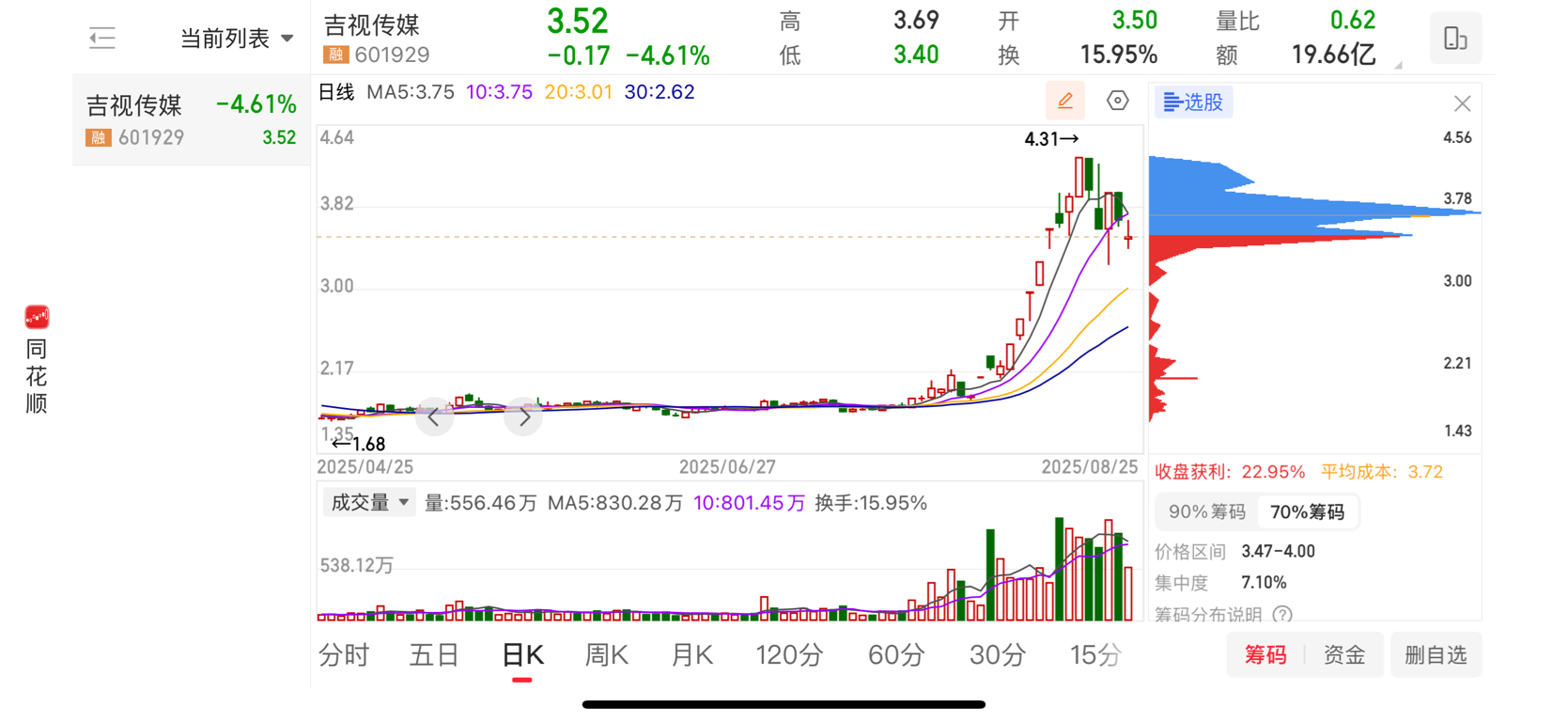This screenshot has height=722, width=1568.
Task: Switch to the 分时 tab
Action: (344, 655)
